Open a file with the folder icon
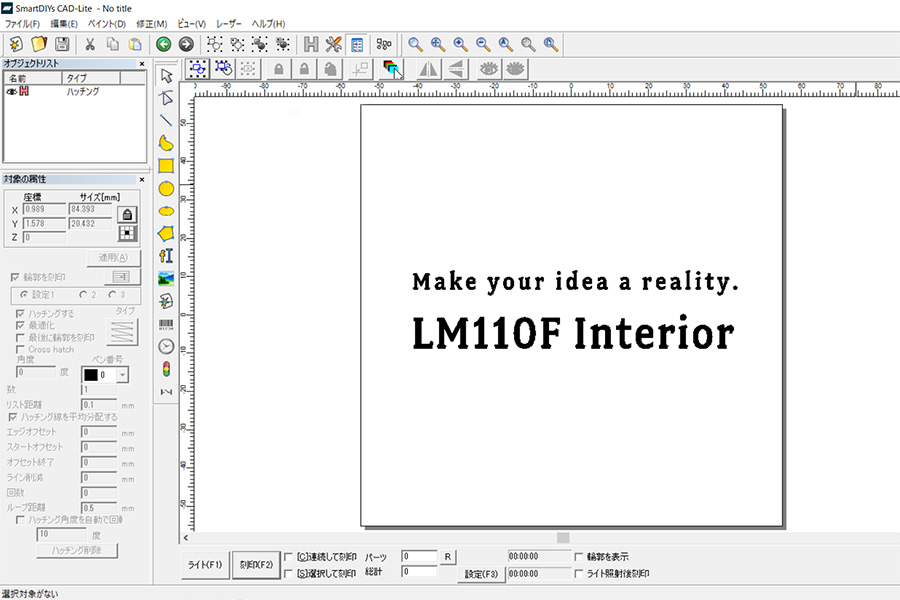The image size is (900, 600). coord(40,44)
